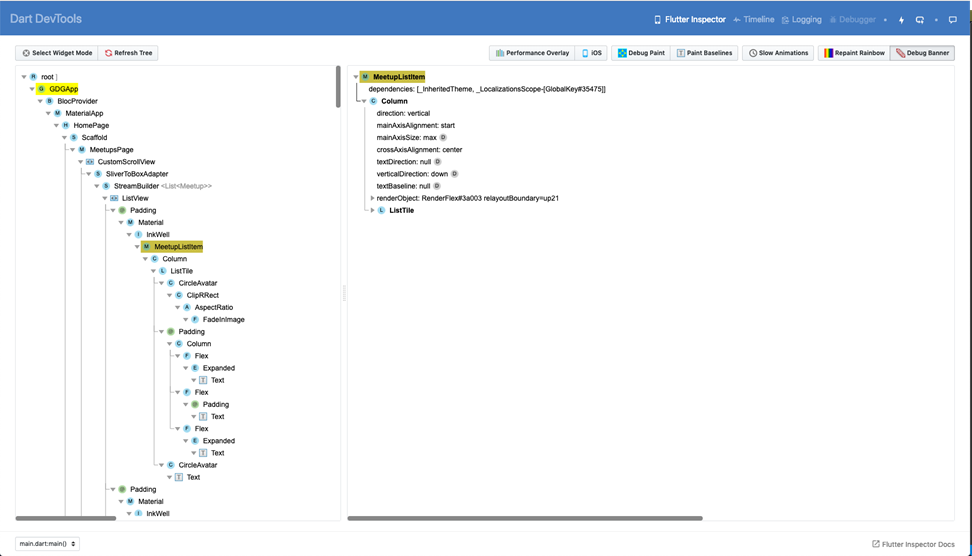This screenshot has height=556, width=972.
Task: Click the Refresh Tree button
Action: tap(131, 53)
